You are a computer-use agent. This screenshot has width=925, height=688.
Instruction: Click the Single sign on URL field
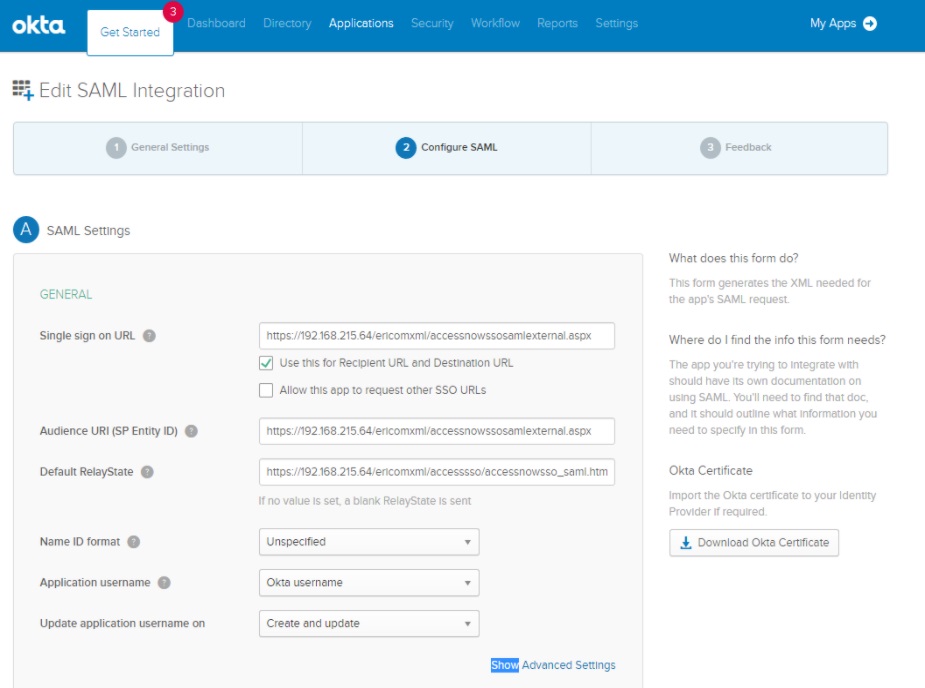point(436,336)
